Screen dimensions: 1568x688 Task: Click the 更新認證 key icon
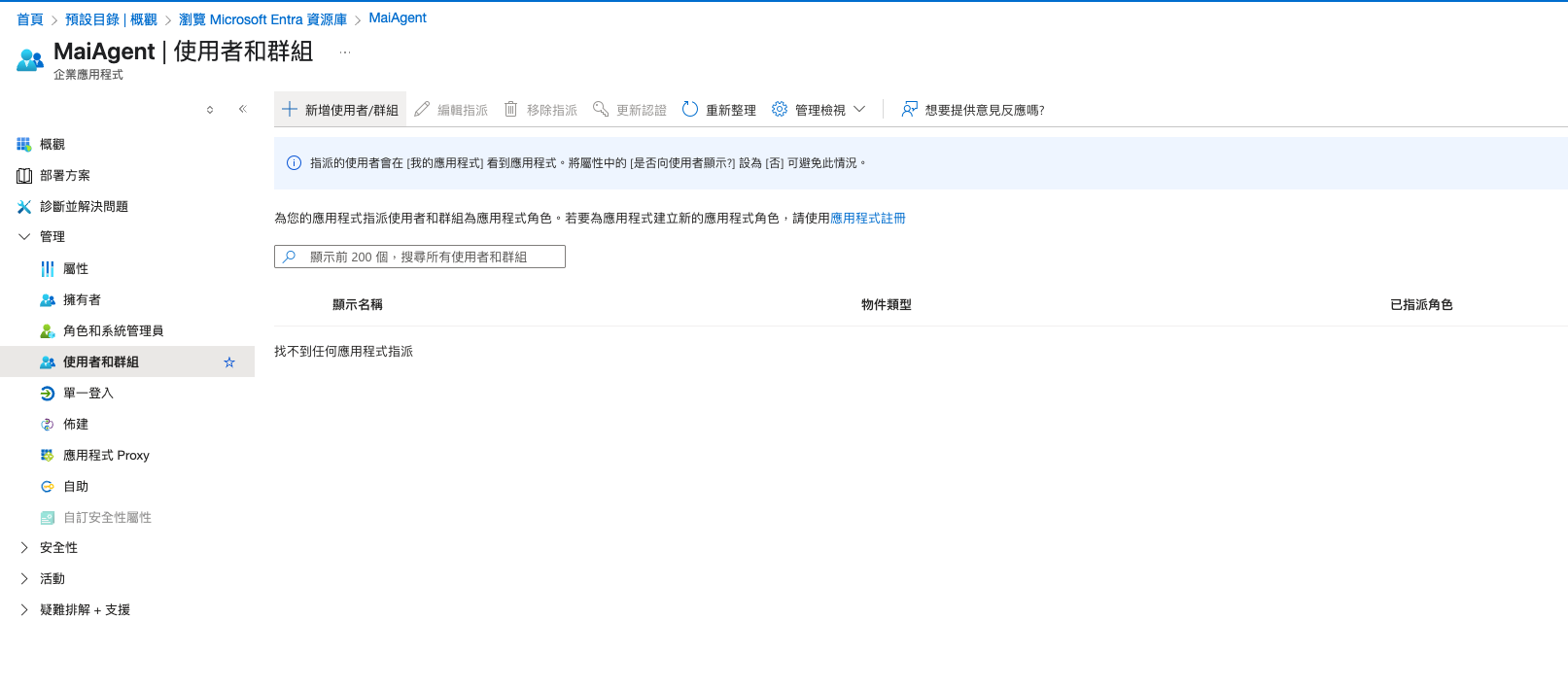point(601,109)
